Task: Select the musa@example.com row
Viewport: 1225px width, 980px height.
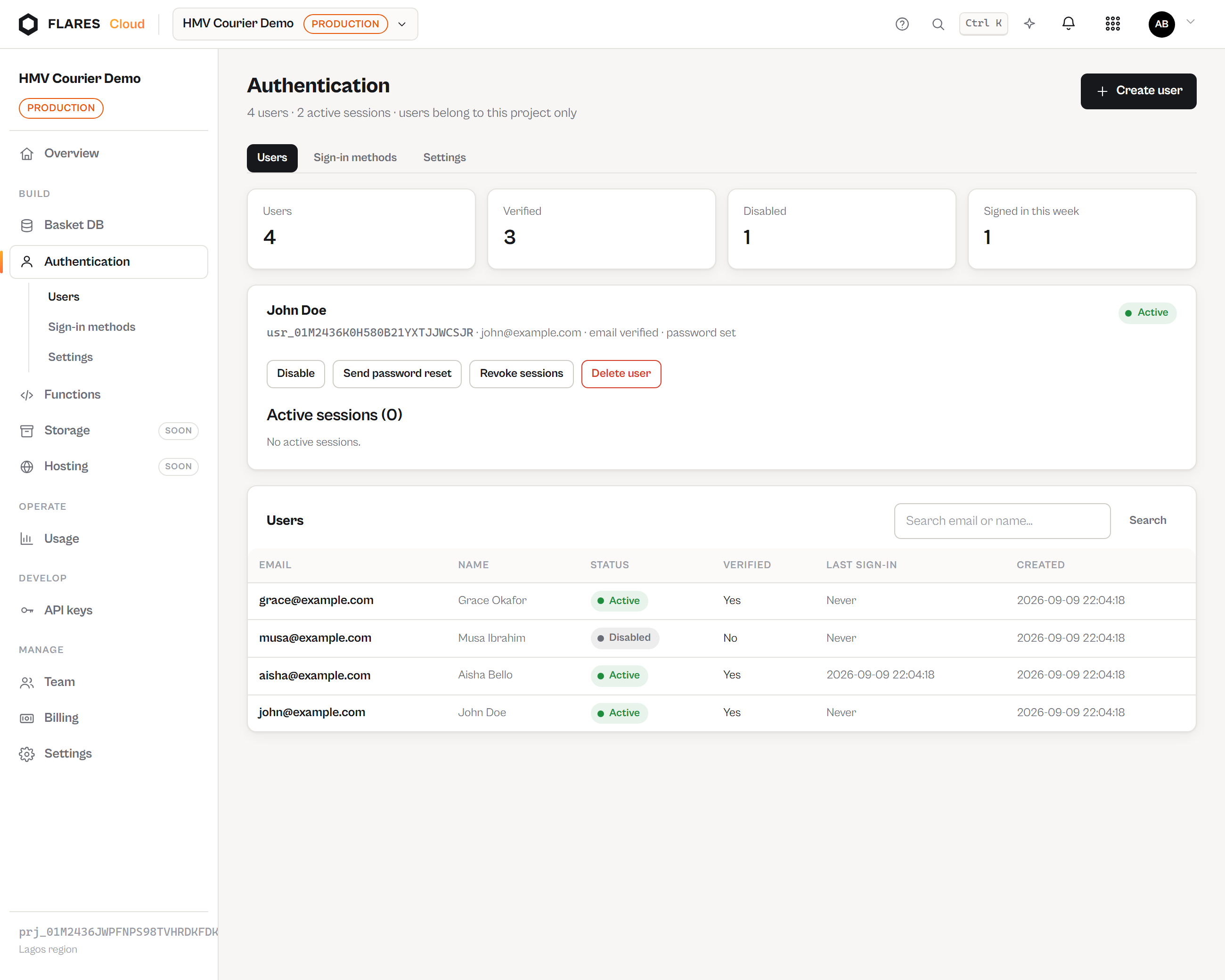Action: click(721, 638)
